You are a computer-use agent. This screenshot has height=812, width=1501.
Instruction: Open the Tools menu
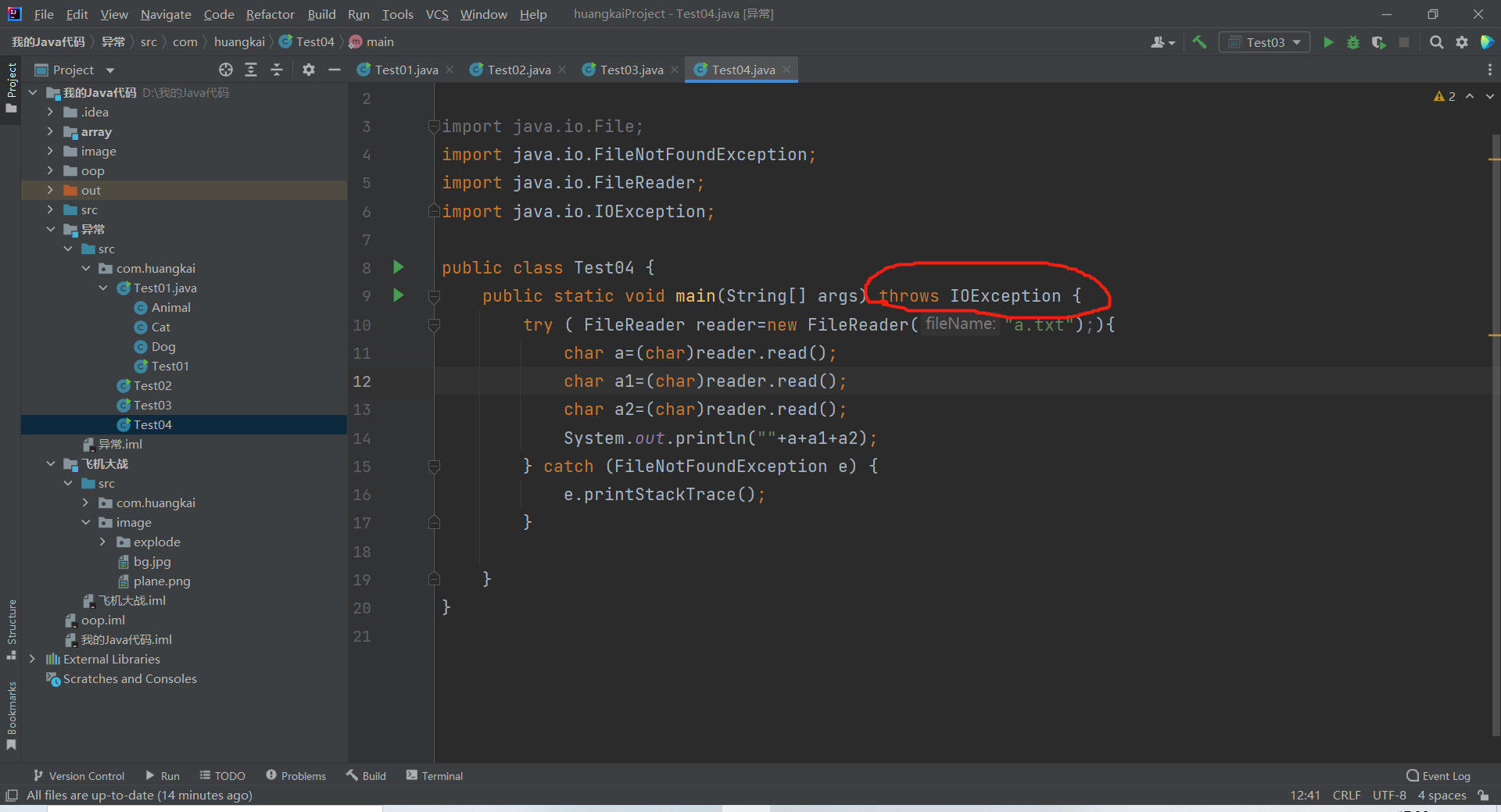click(x=397, y=14)
